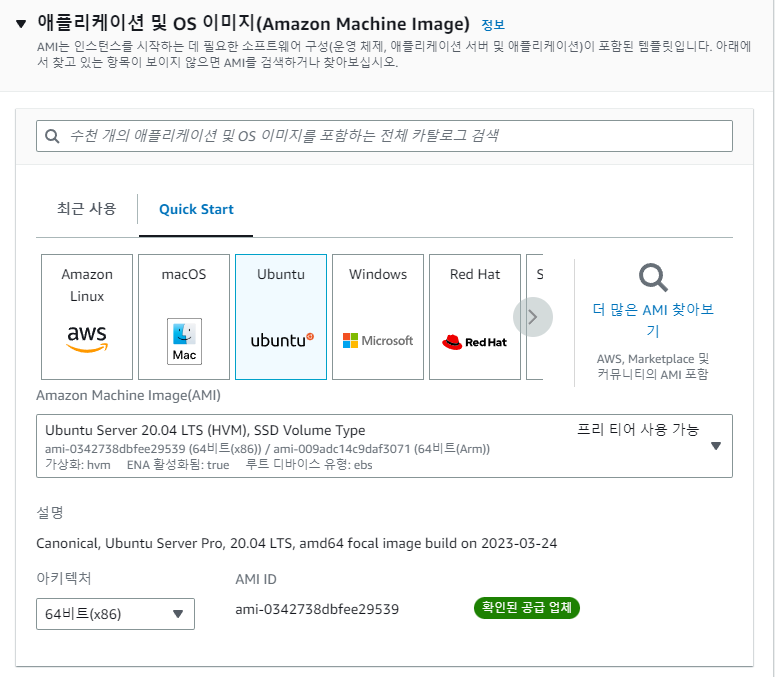The image size is (775, 677).
Task: Click the Canonical Ubuntu Server Pro description text
Action: (297, 543)
